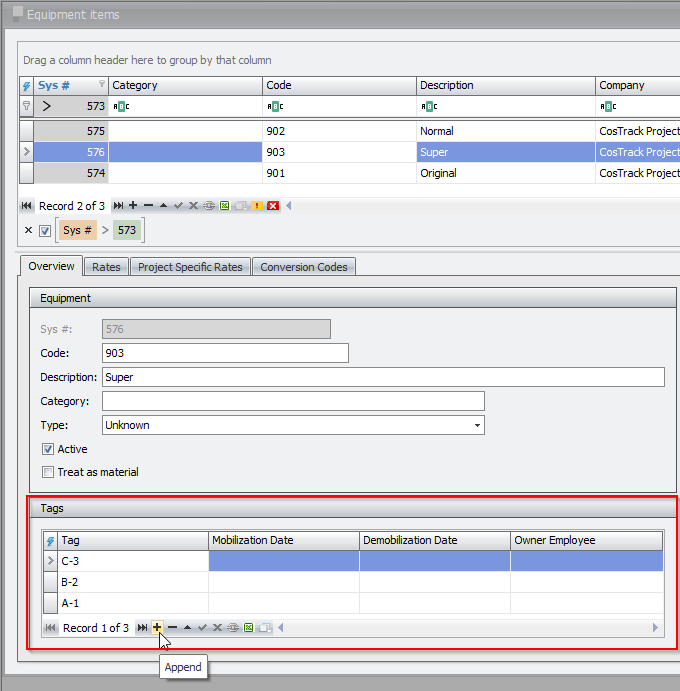Click the yellow warning icon
The width and height of the screenshot is (680, 691).
pyautogui.click(x=257, y=206)
